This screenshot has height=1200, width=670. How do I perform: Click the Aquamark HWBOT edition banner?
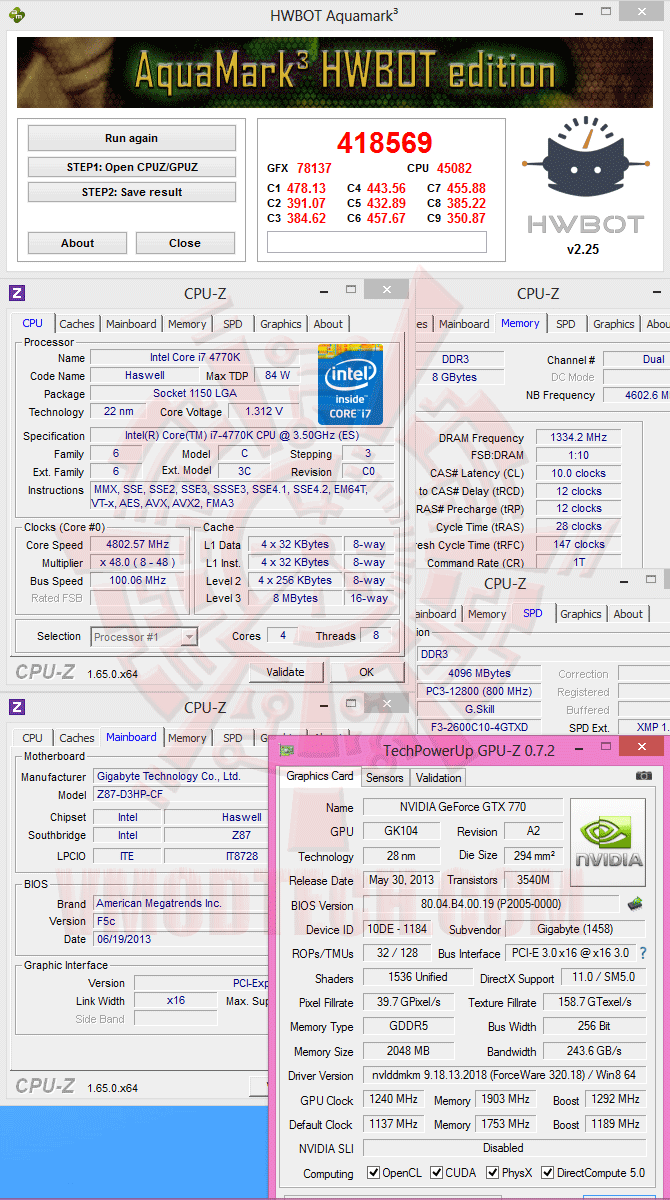[x=335, y=73]
